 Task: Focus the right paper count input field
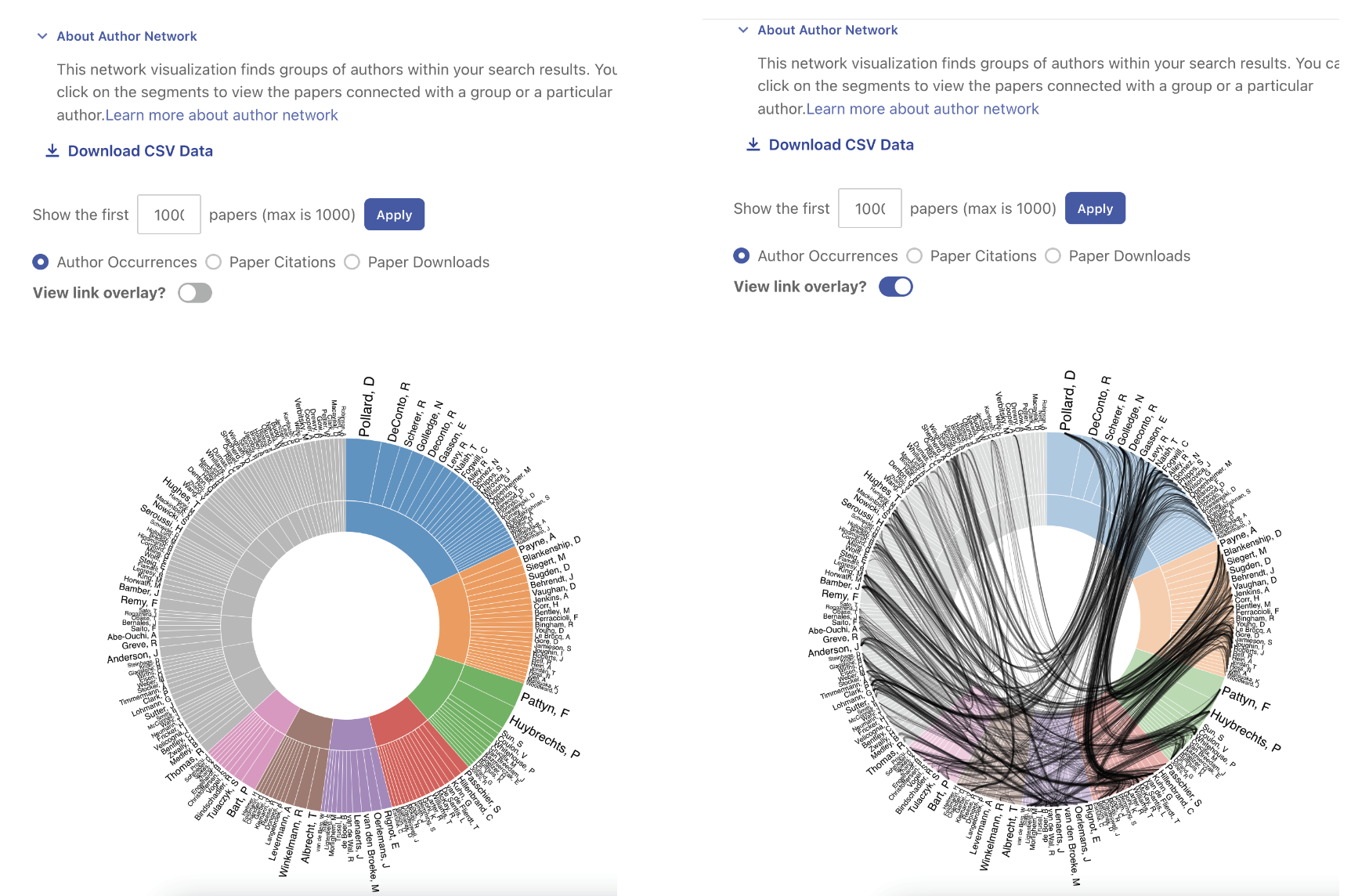coord(870,208)
